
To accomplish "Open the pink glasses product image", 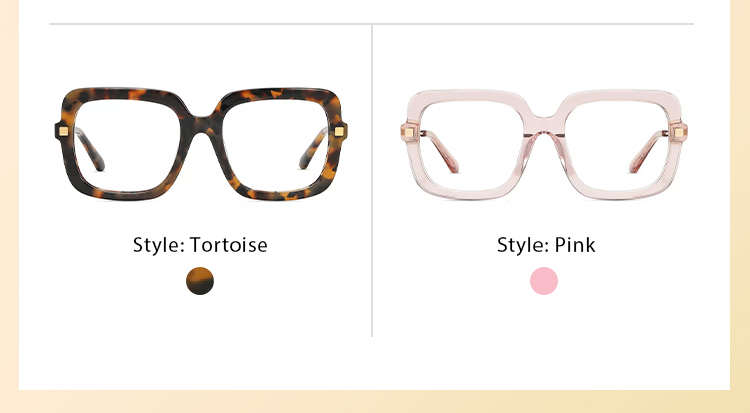I will coord(544,144).
